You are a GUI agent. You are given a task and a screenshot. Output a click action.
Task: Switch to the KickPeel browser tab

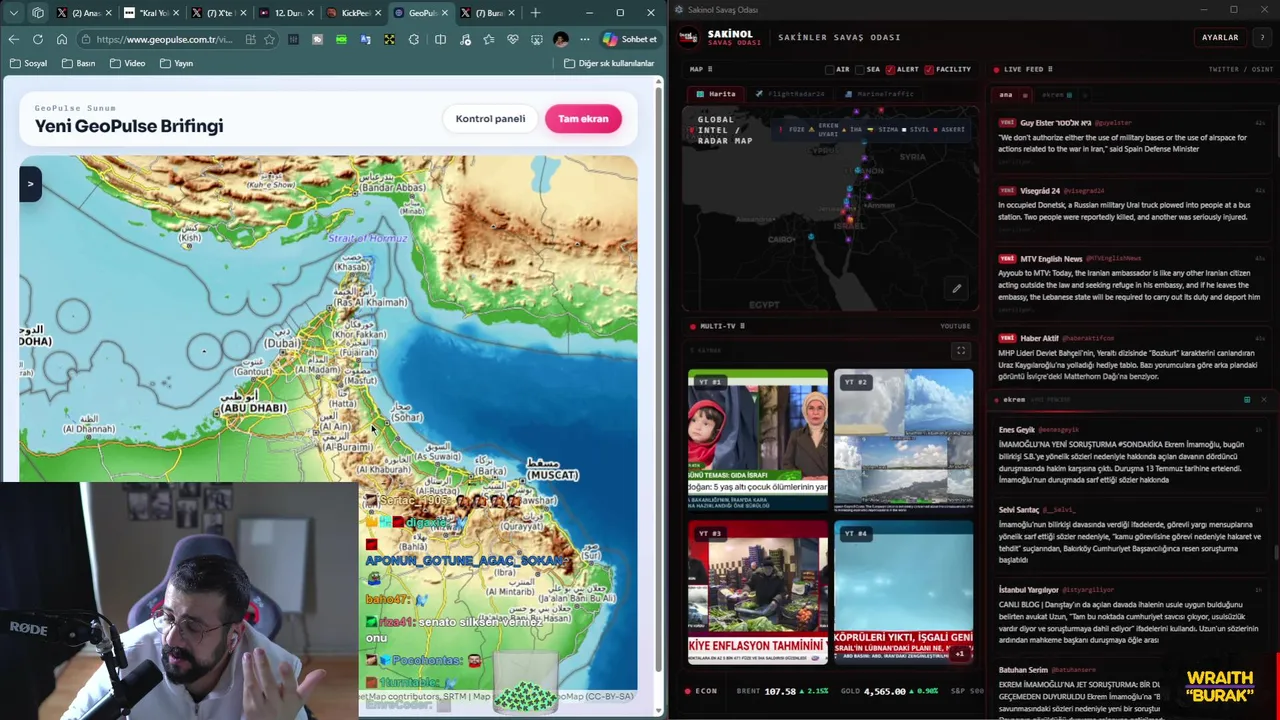tap(355, 13)
